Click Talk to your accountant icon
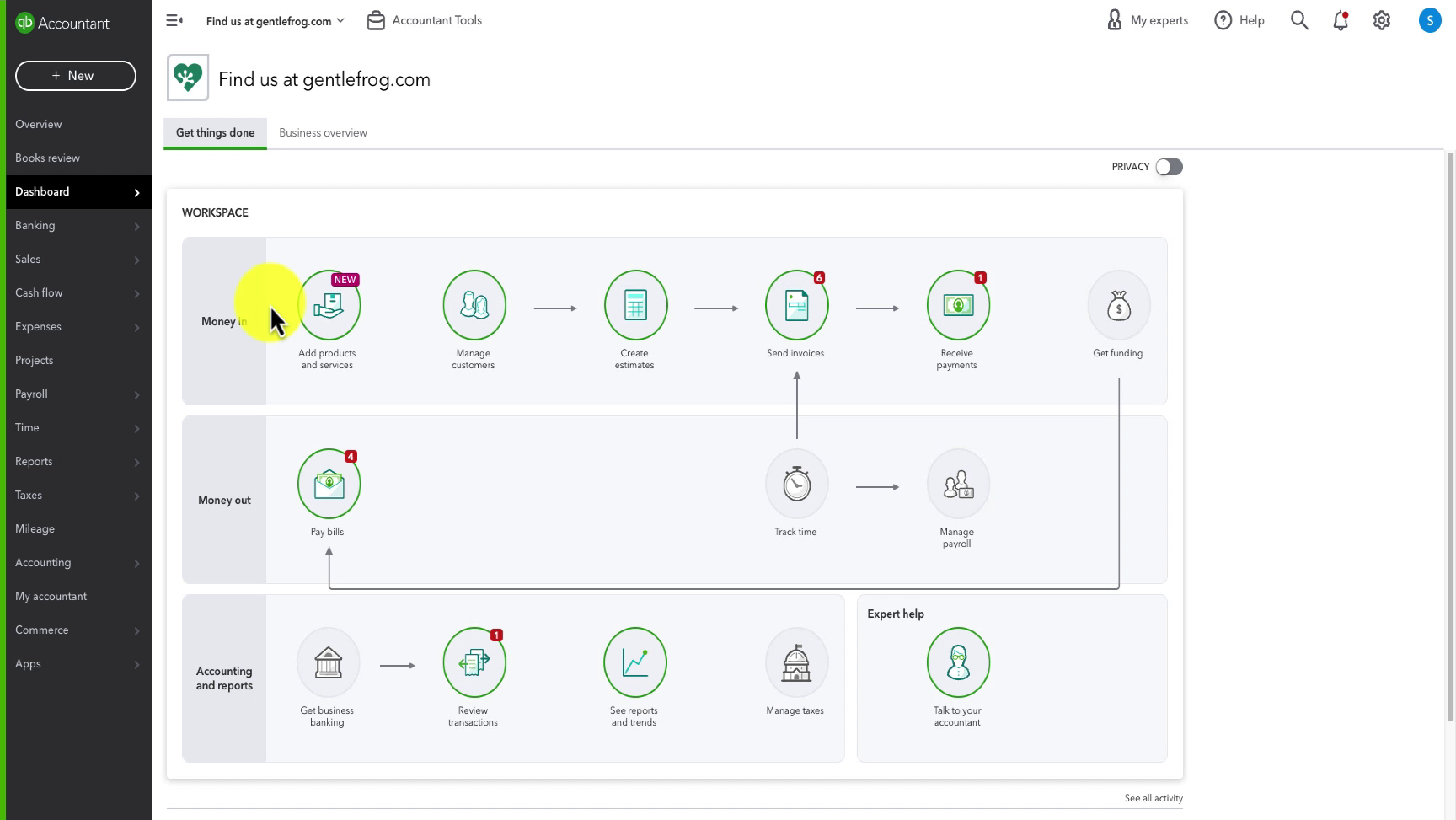Image resolution: width=1456 pixels, height=820 pixels. (x=958, y=662)
